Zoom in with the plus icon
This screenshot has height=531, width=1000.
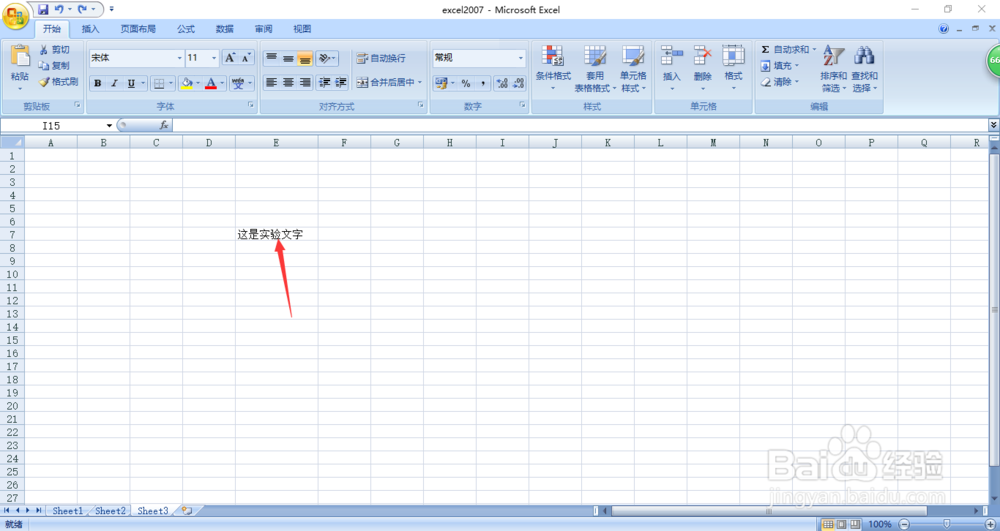[991, 524]
